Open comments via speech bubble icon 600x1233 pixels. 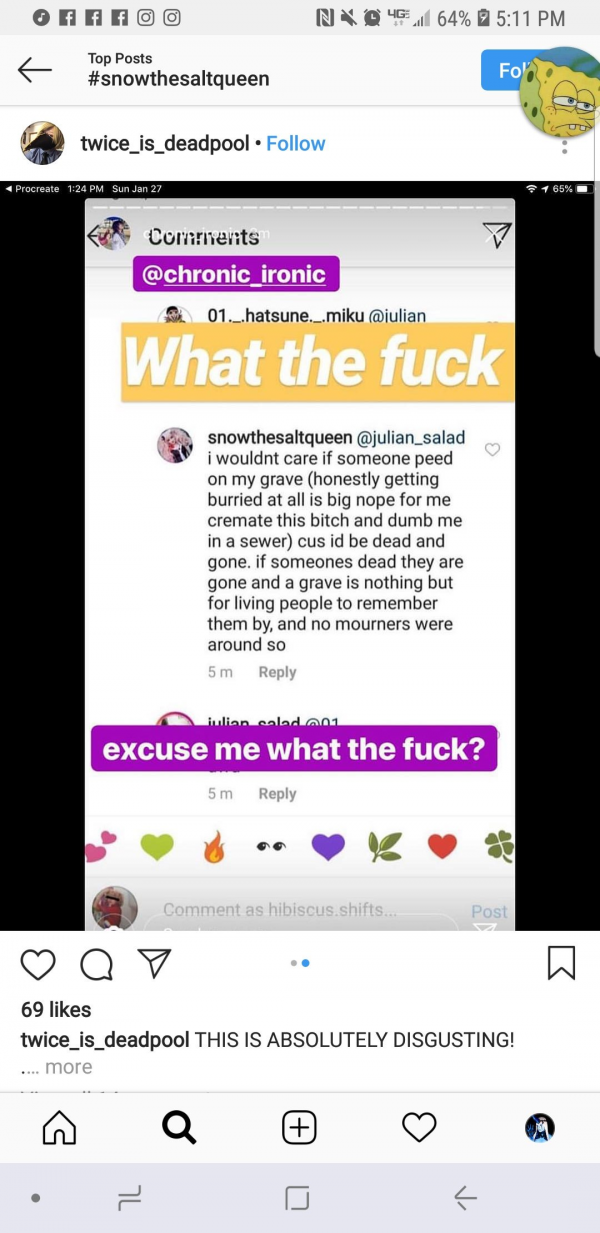(x=96, y=964)
